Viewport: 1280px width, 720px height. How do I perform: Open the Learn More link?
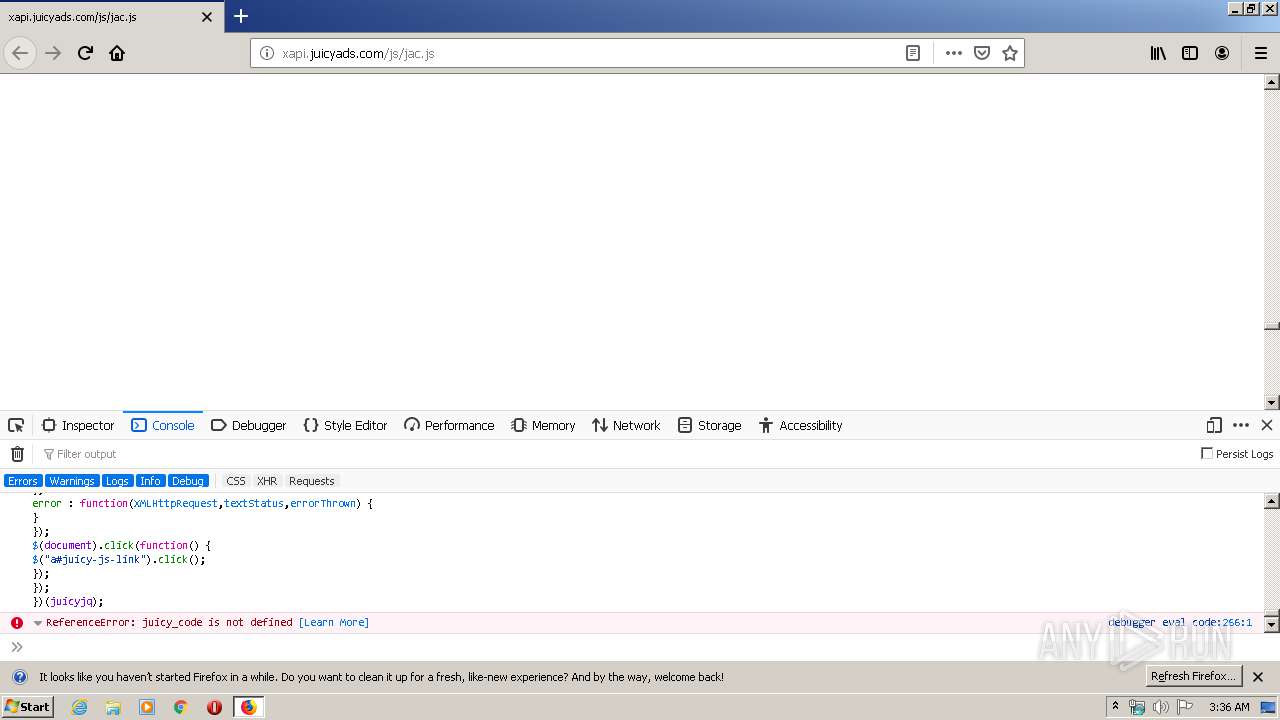[x=334, y=622]
